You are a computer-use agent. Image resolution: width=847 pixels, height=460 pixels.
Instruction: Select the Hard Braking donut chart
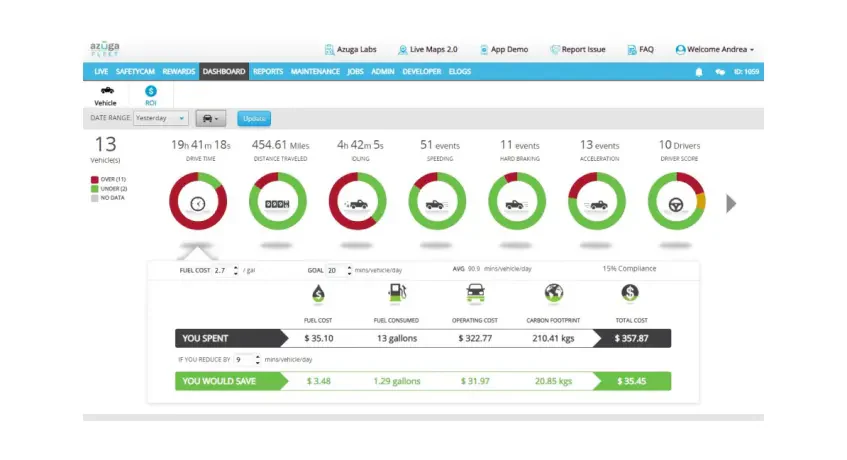click(517, 202)
